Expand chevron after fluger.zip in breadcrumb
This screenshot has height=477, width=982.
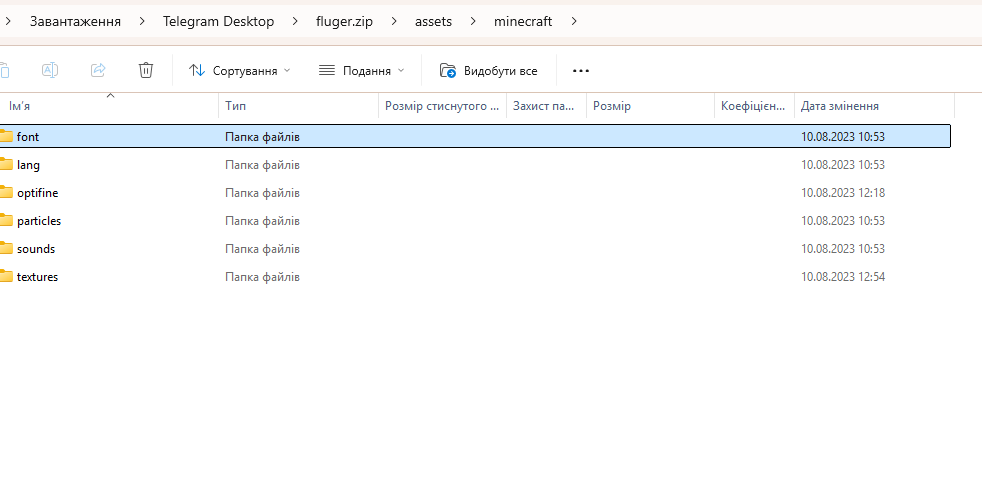tap(394, 21)
